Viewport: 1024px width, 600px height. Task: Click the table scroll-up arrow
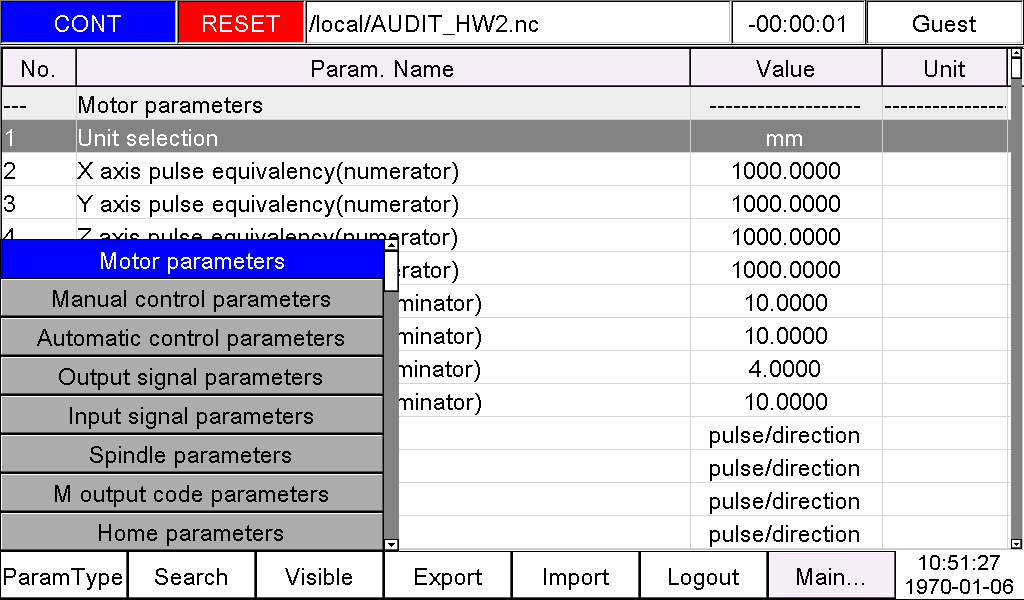pos(1016,52)
